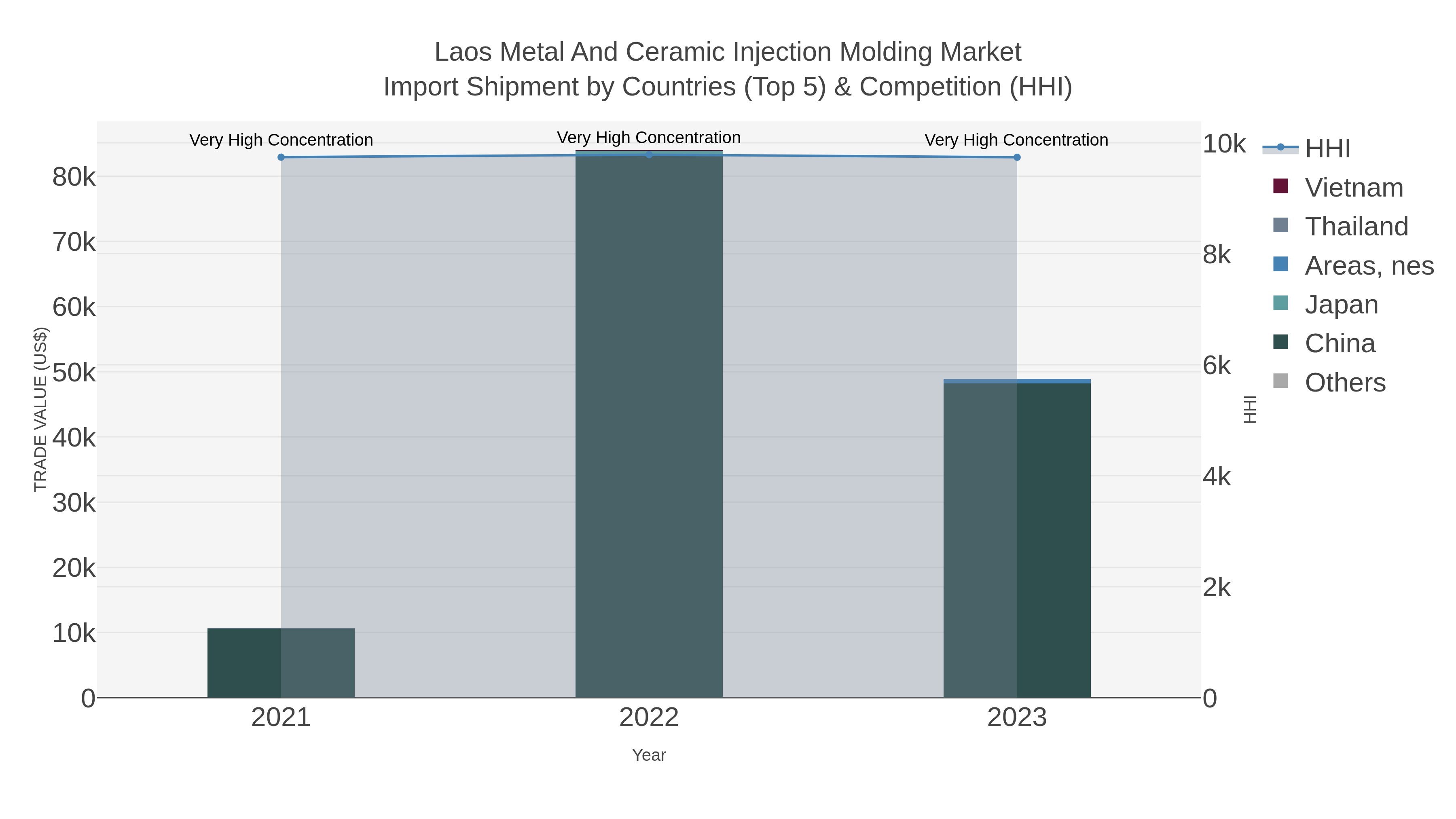
Task: Click the Vietnam legend color swatch
Action: click(1280, 186)
